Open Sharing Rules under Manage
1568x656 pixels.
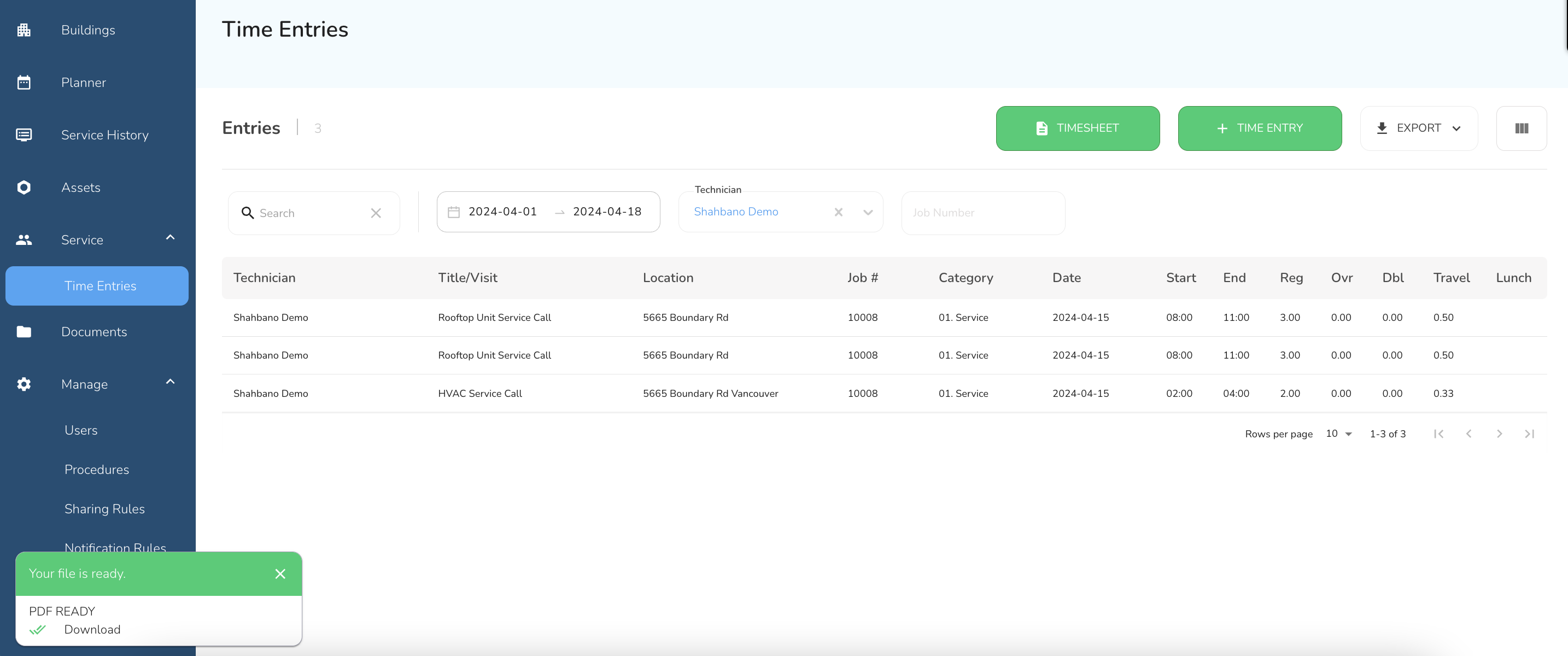104,509
